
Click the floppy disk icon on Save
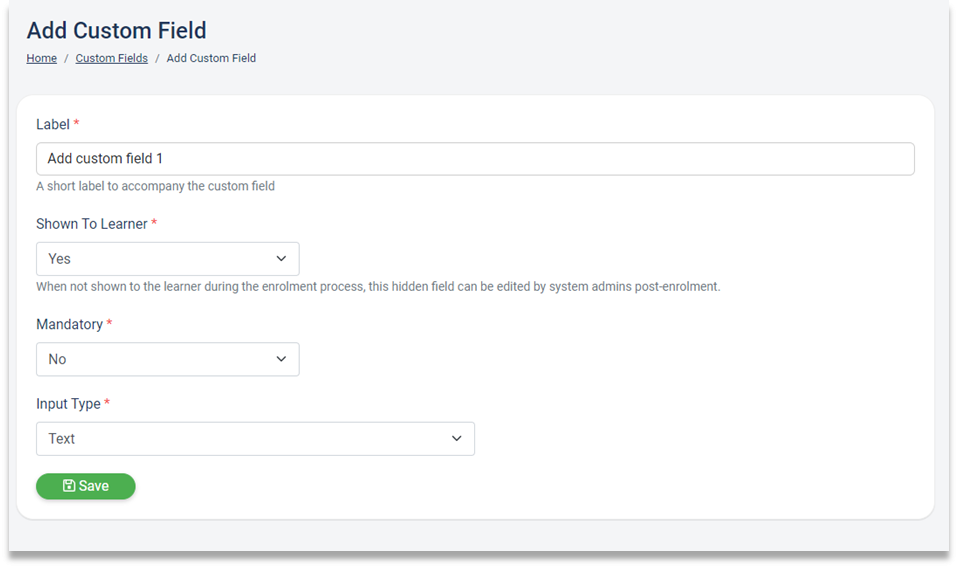[69, 486]
